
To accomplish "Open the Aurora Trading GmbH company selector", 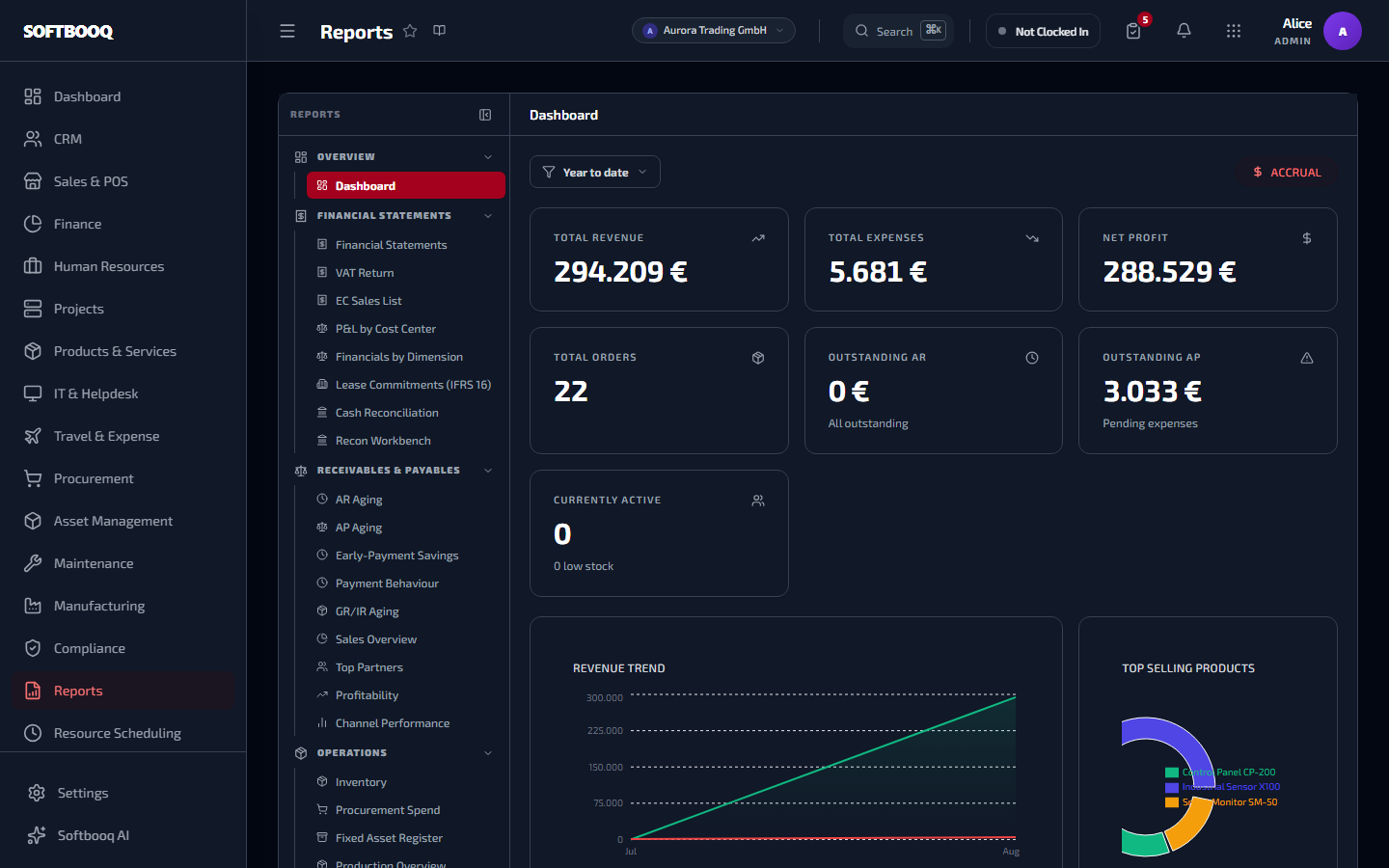I will pyautogui.click(x=714, y=31).
